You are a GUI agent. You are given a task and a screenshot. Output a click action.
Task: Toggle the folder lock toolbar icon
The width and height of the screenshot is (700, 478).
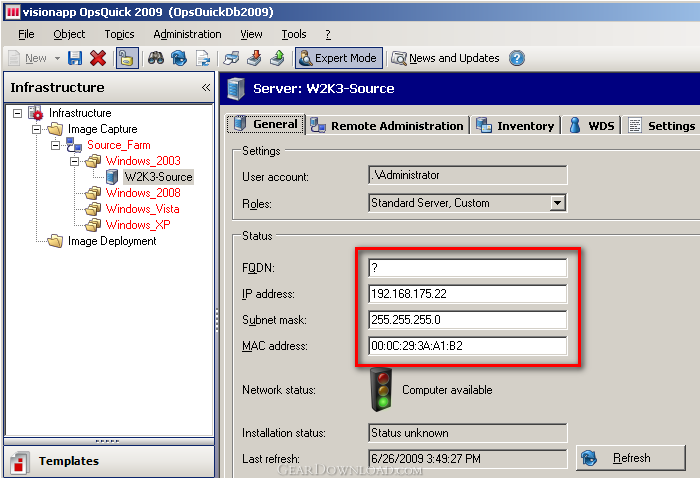click(127, 58)
